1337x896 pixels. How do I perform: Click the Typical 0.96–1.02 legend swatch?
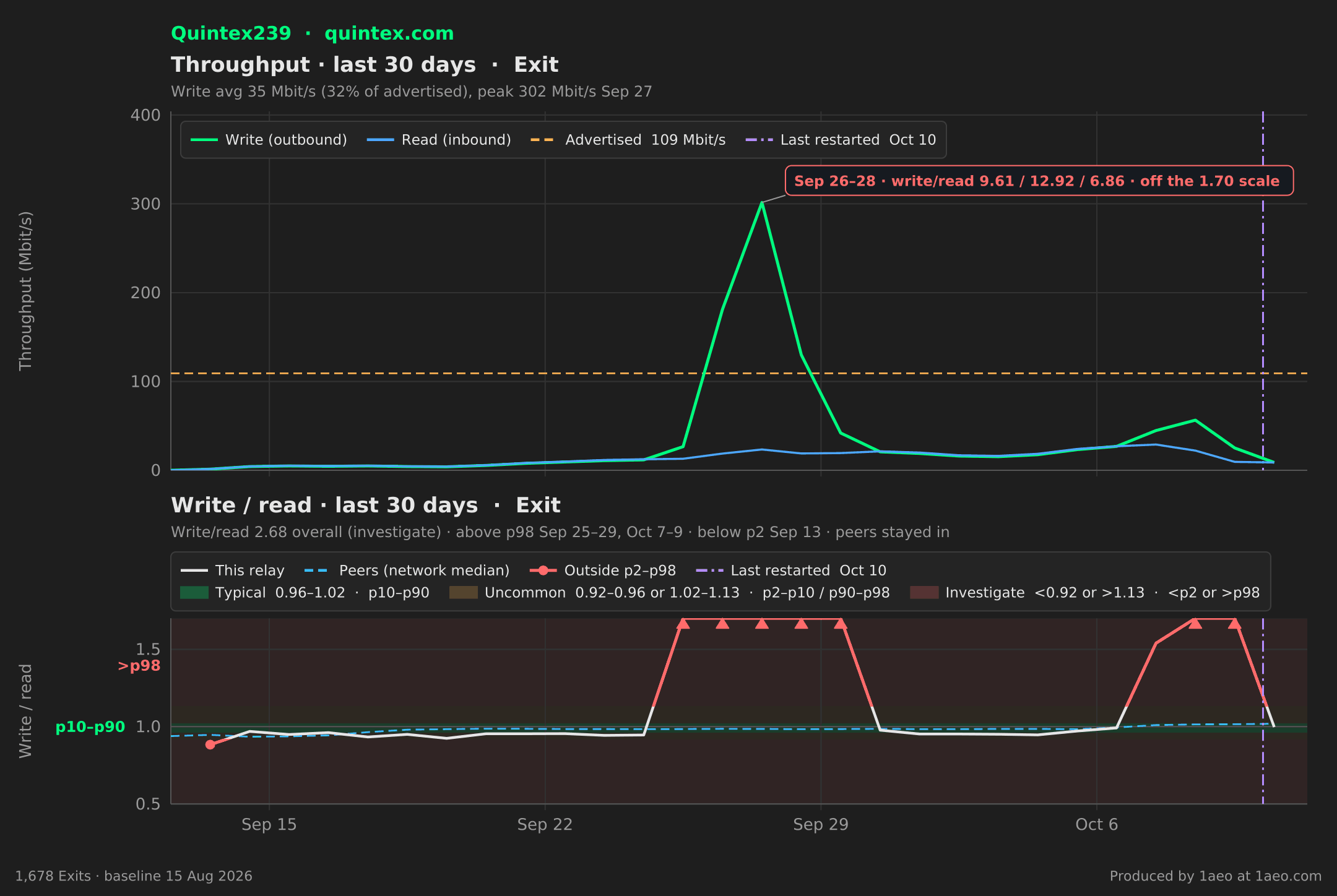tap(194, 593)
